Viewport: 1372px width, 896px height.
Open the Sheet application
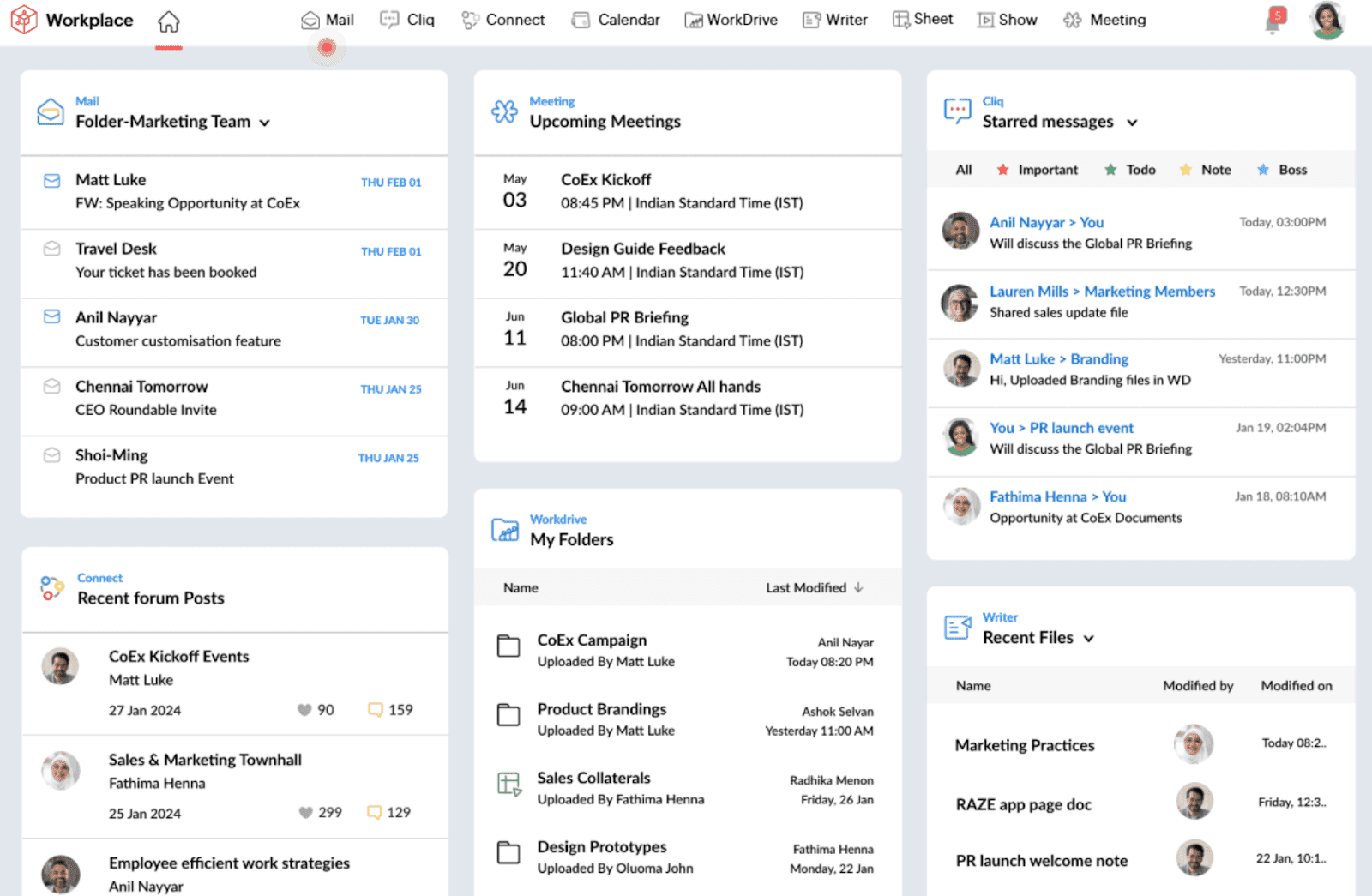[x=923, y=19]
